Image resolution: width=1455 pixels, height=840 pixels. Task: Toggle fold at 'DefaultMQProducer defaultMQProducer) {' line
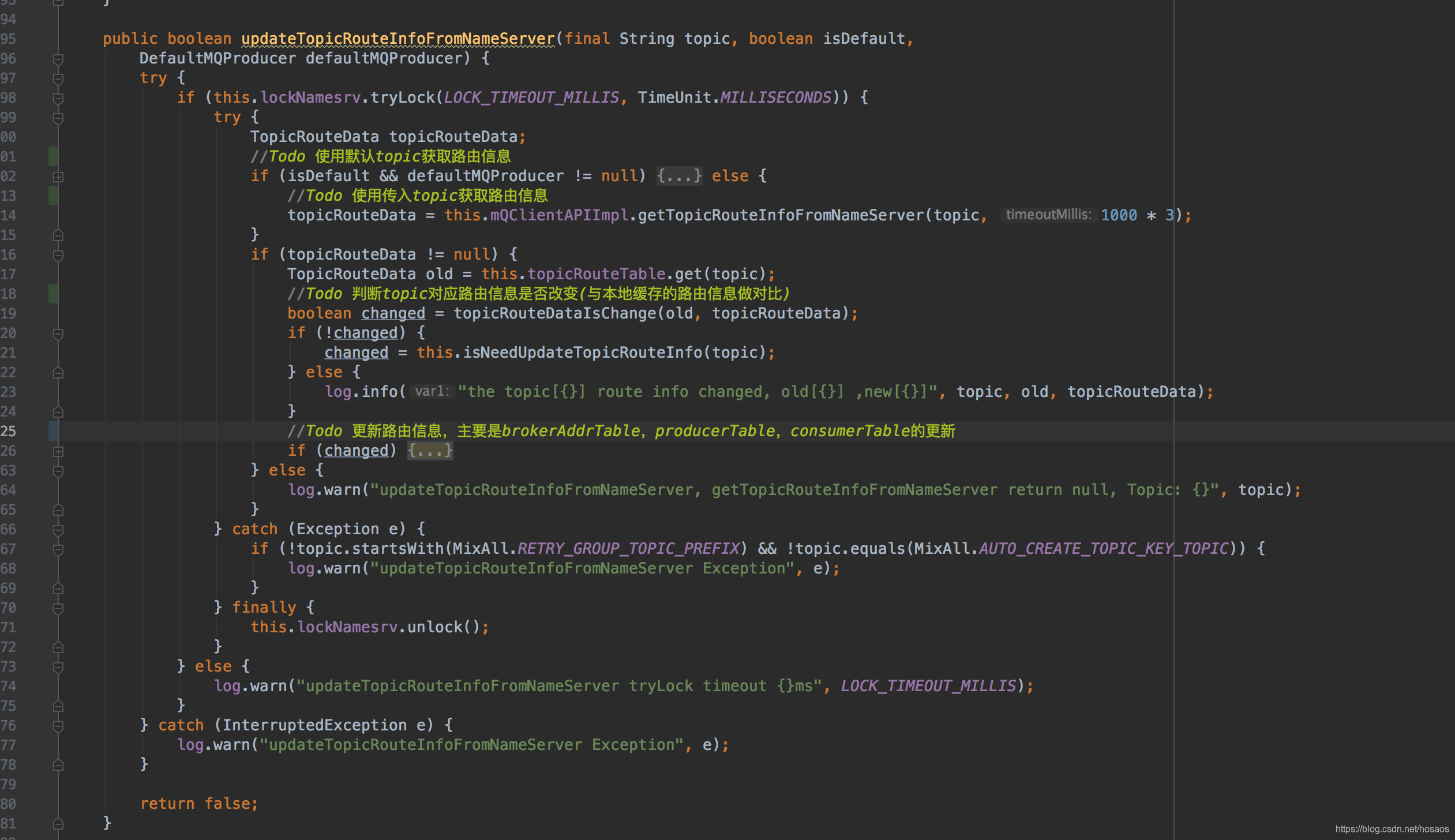coord(58,59)
